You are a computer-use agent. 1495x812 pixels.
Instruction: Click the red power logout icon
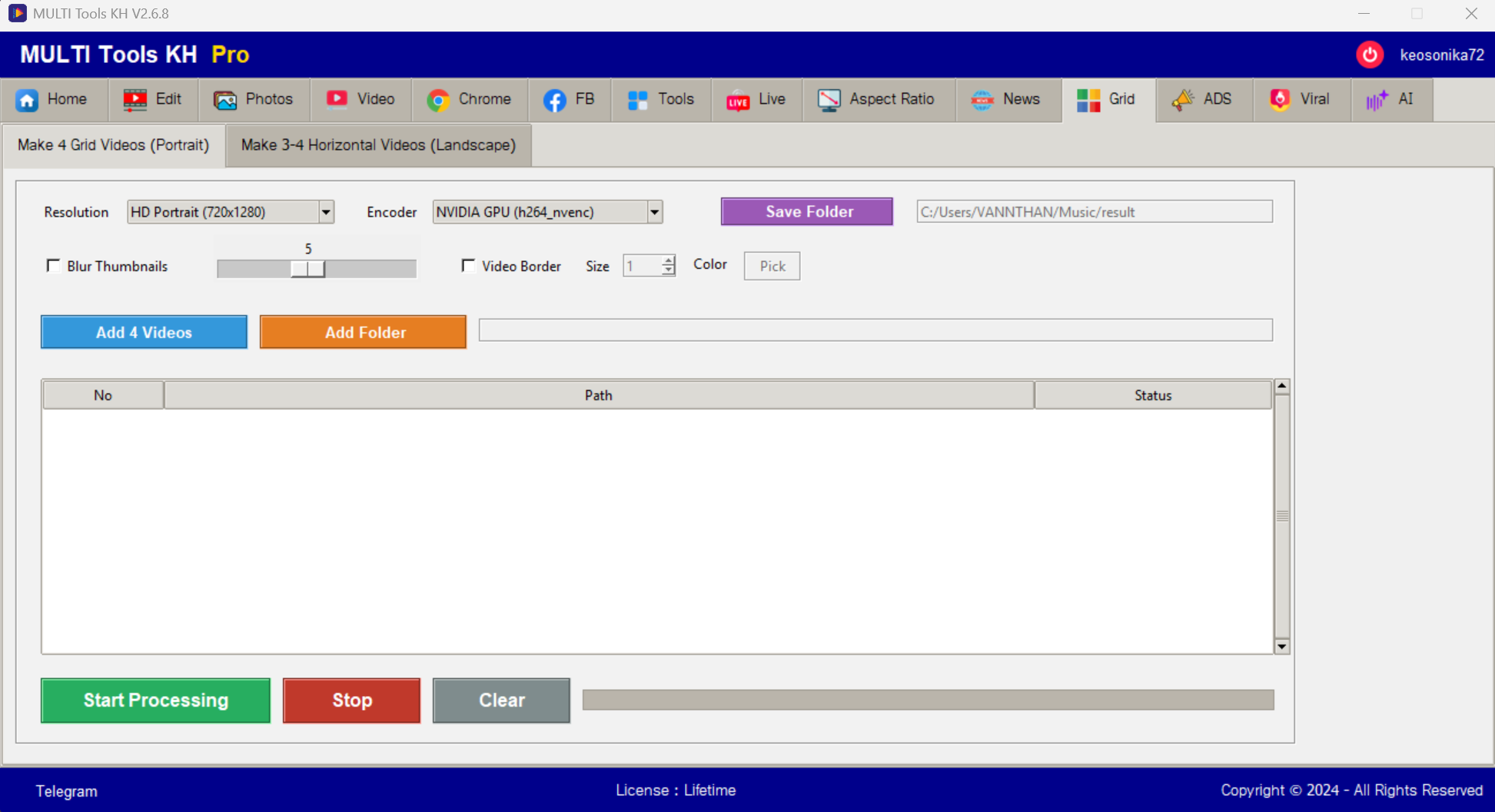[x=1369, y=55]
